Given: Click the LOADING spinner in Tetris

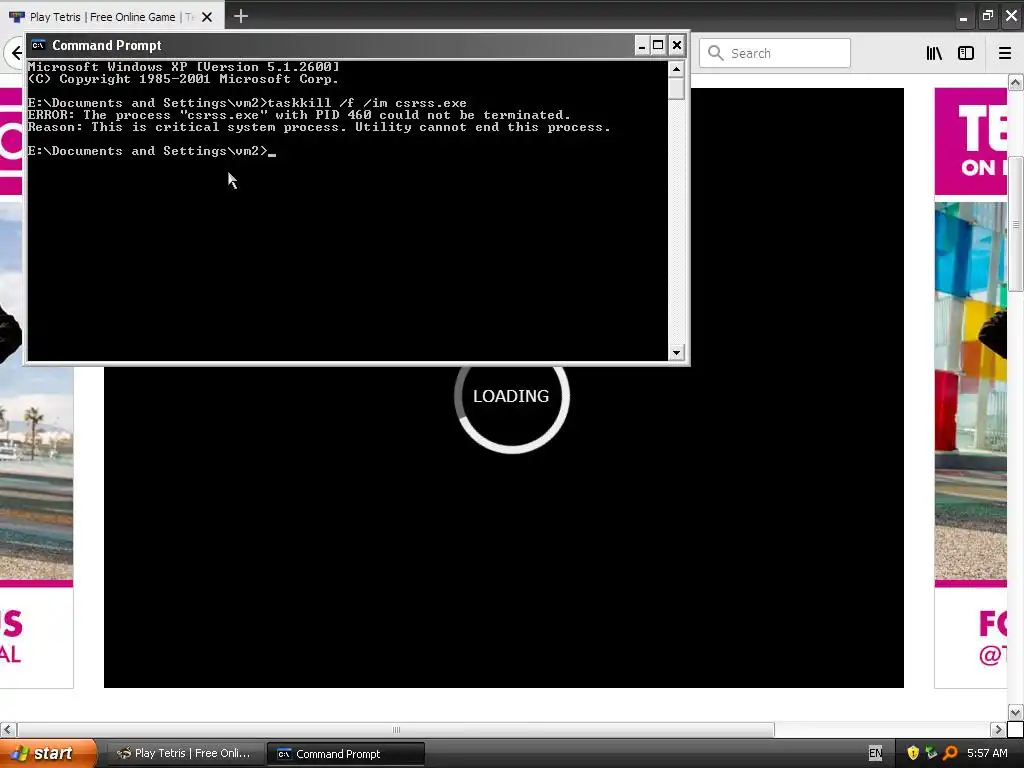Looking at the screenshot, I should (x=511, y=396).
